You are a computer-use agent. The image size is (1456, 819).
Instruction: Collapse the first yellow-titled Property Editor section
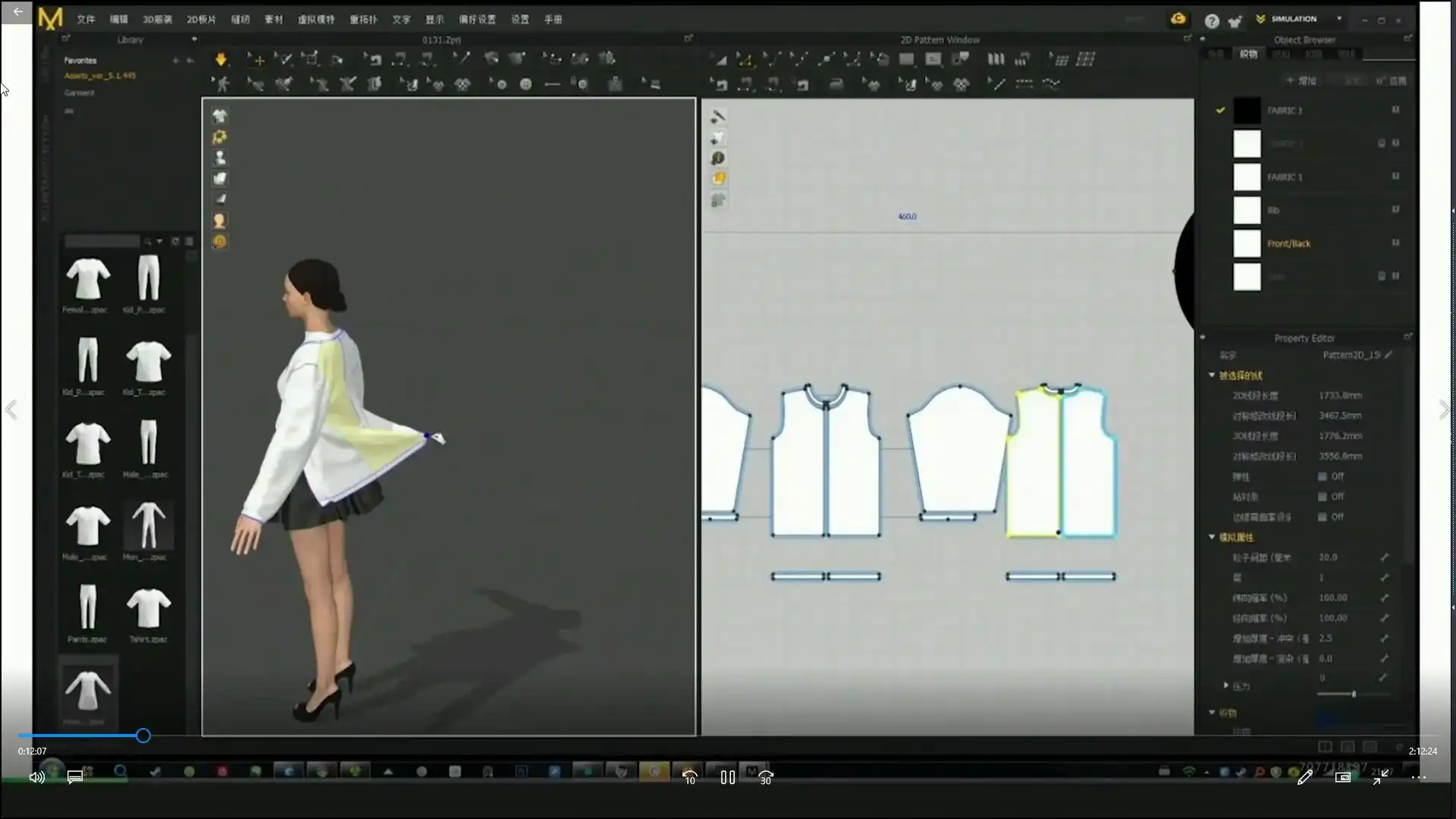[x=1212, y=375]
